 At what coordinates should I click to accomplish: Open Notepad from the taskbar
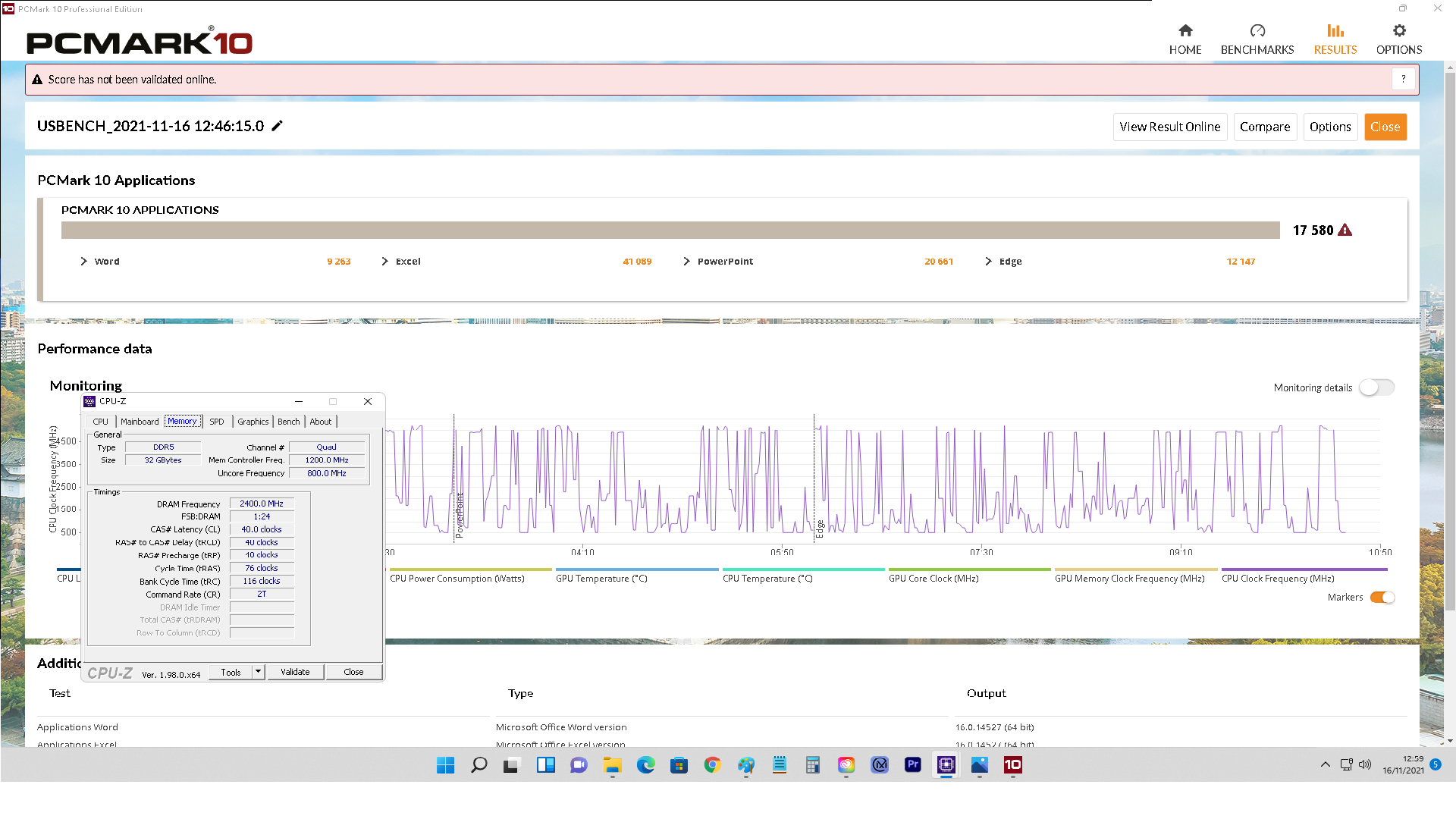pyautogui.click(x=779, y=765)
